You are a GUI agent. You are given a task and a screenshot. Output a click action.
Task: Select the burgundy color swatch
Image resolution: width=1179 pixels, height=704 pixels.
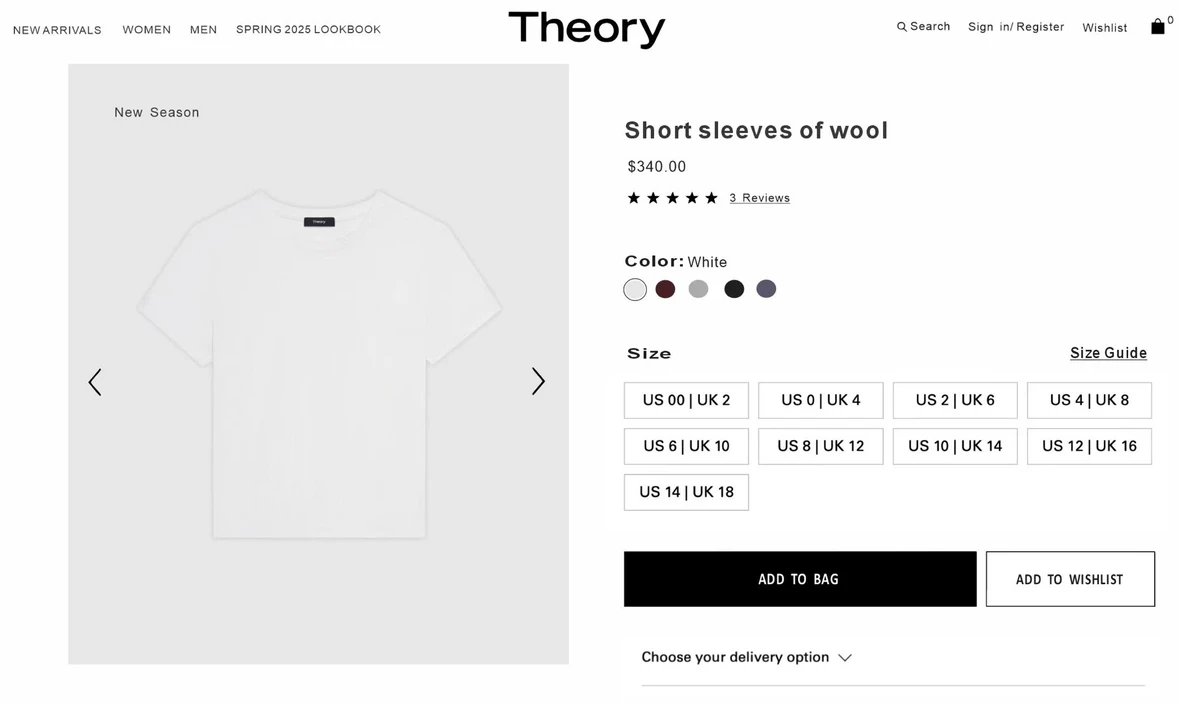click(x=666, y=289)
